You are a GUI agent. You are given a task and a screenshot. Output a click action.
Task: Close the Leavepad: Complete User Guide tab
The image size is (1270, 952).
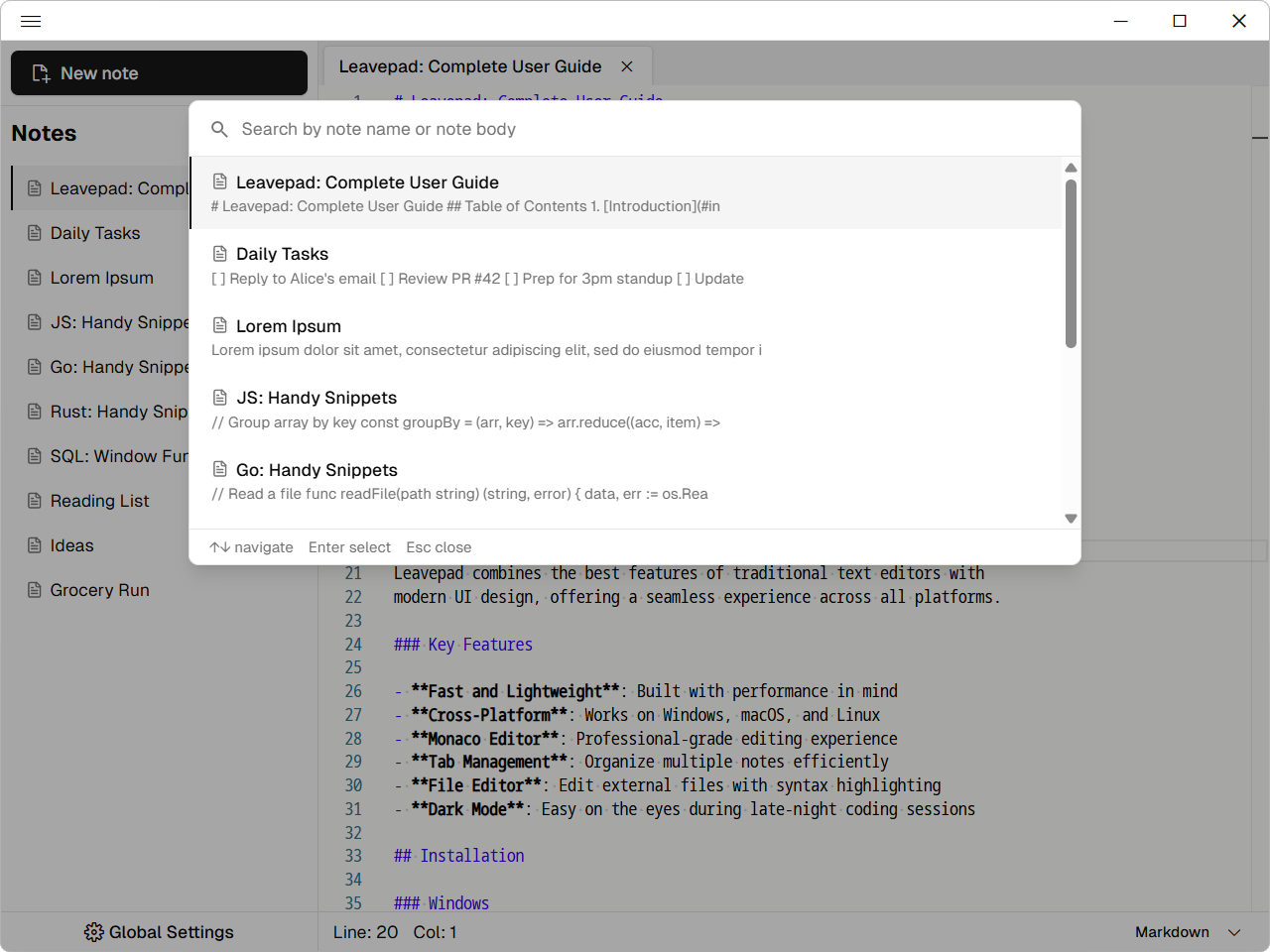coord(627,66)
